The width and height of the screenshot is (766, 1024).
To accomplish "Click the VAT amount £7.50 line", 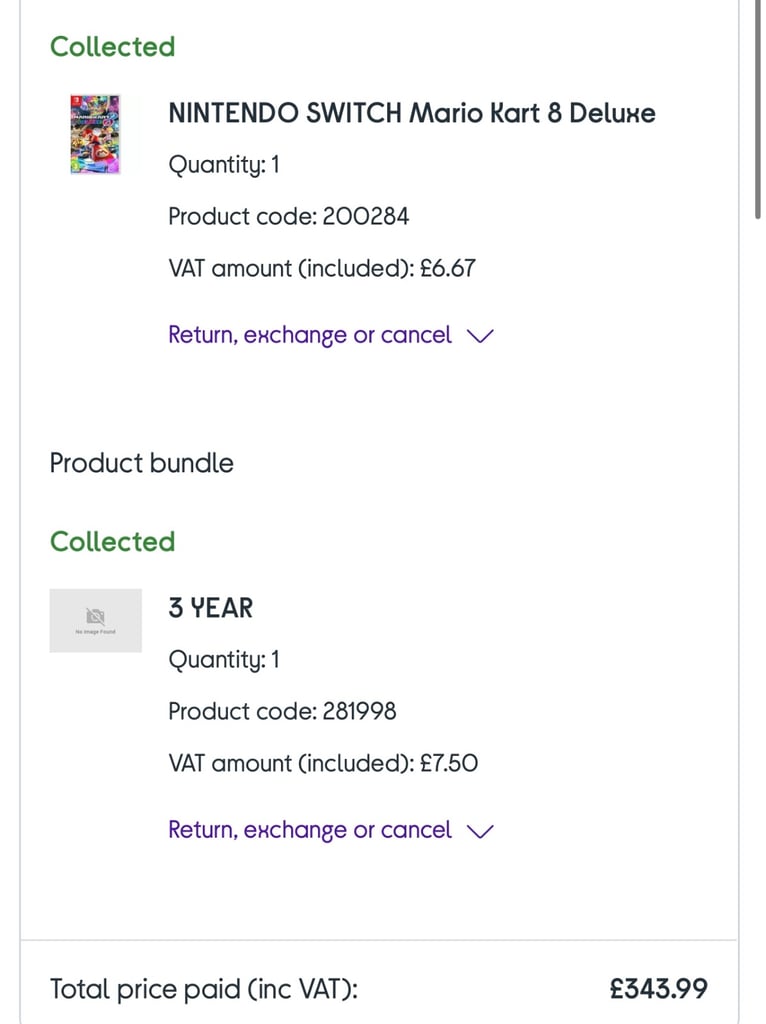I will 323,763.
